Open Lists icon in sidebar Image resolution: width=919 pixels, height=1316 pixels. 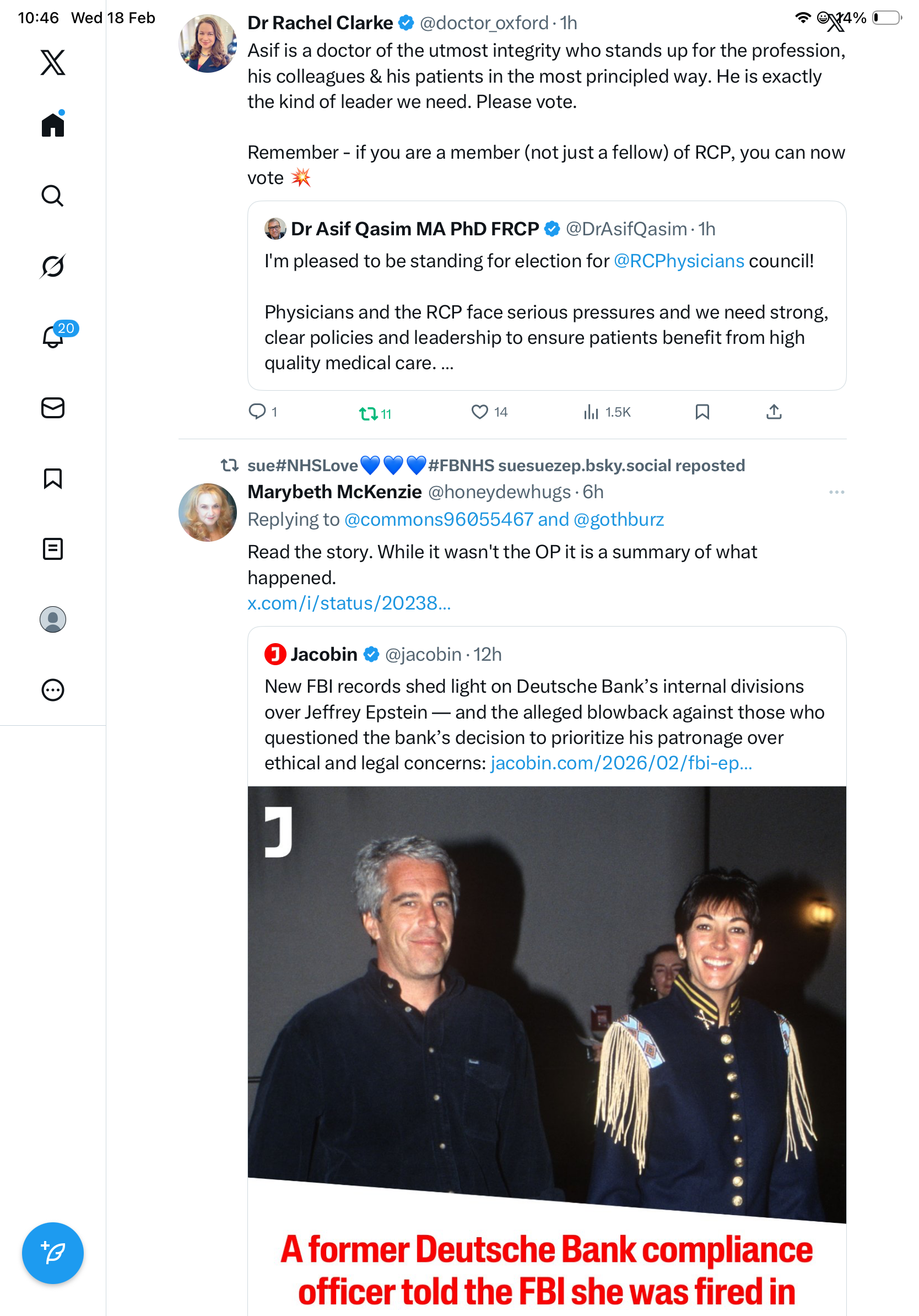(53, 549)
